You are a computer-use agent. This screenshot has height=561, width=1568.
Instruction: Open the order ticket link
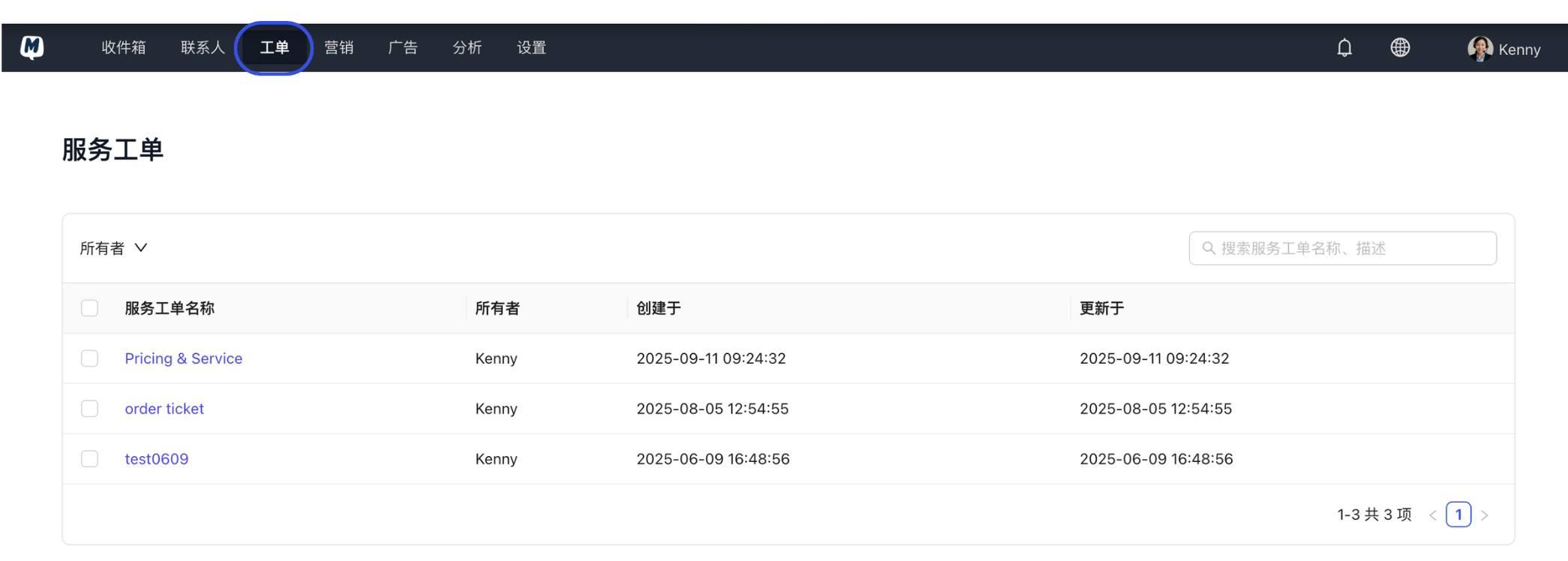pos(164,409)
